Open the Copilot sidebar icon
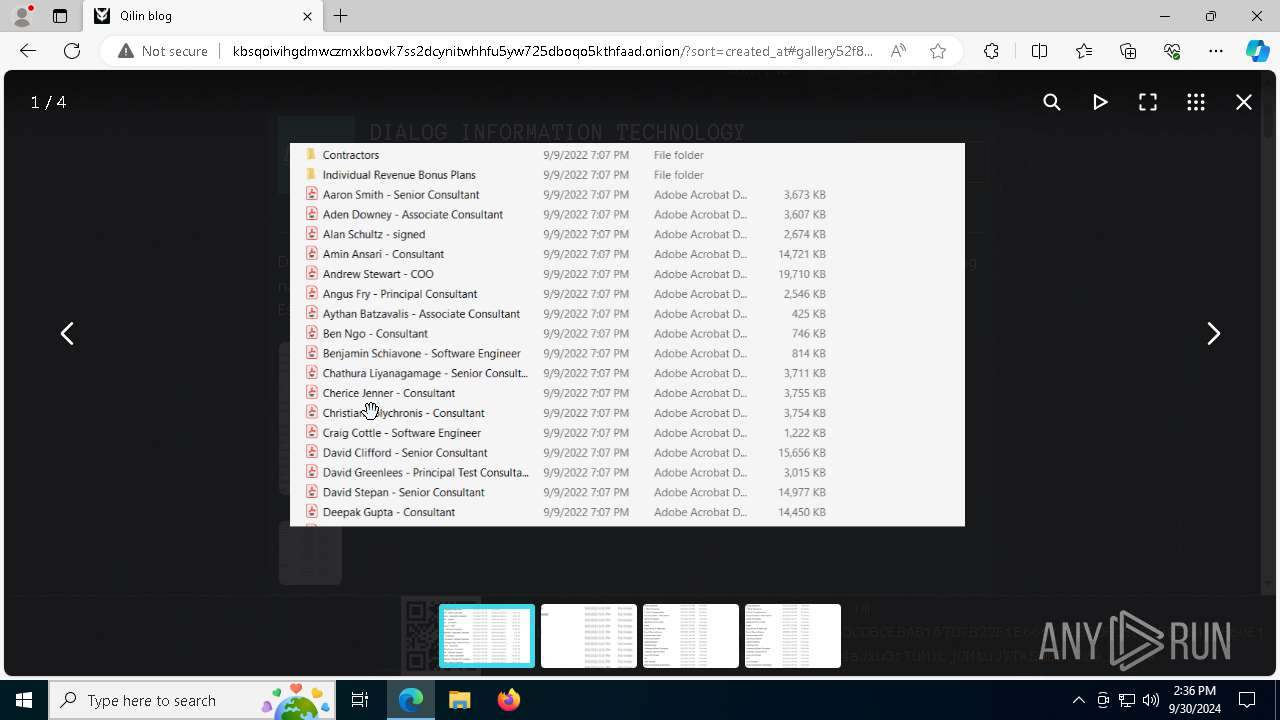The height and width of the screenshot is (720, 1280). (x=1257, y=51)
